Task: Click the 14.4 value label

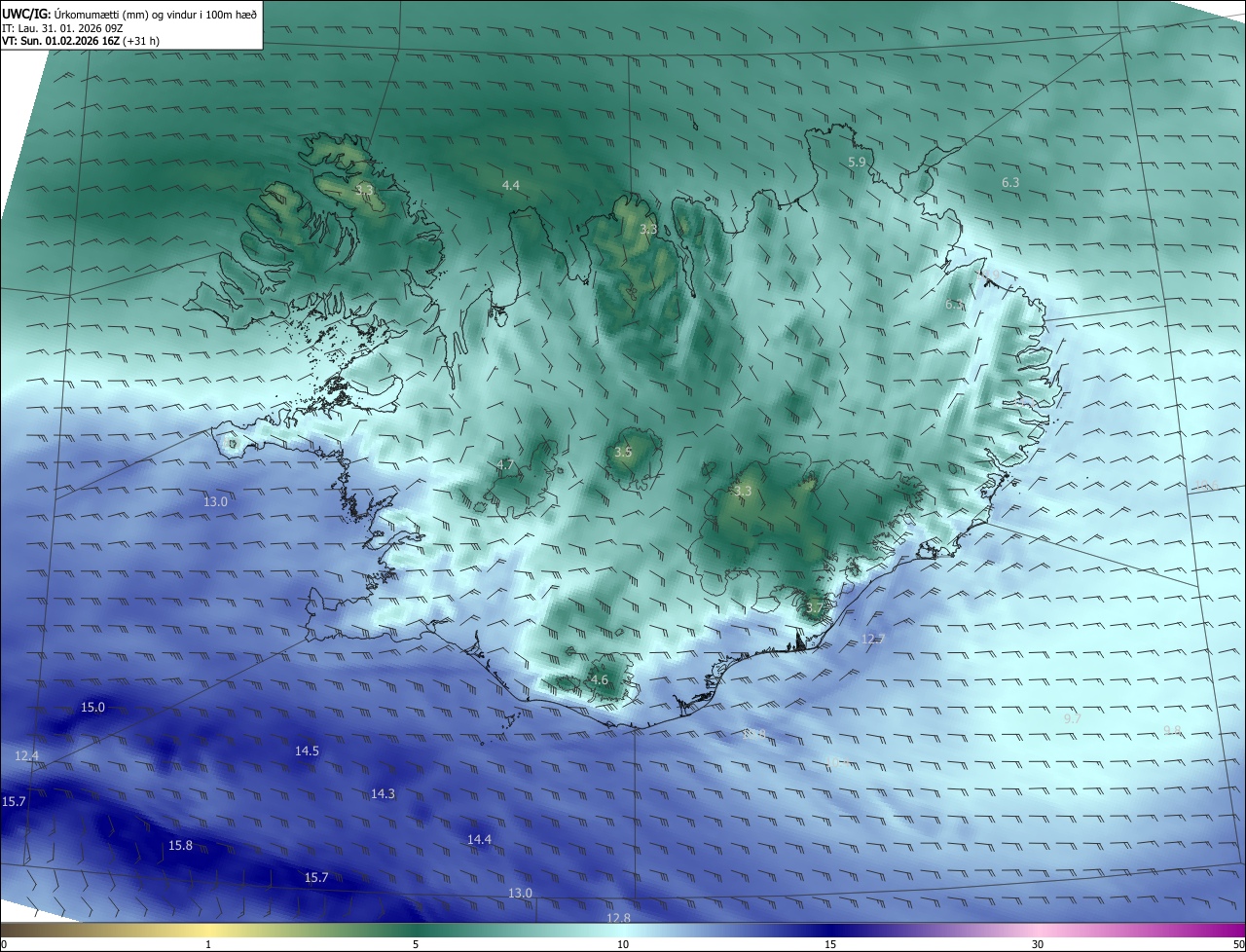Action: pyautogui.click(x=479, y=839)
